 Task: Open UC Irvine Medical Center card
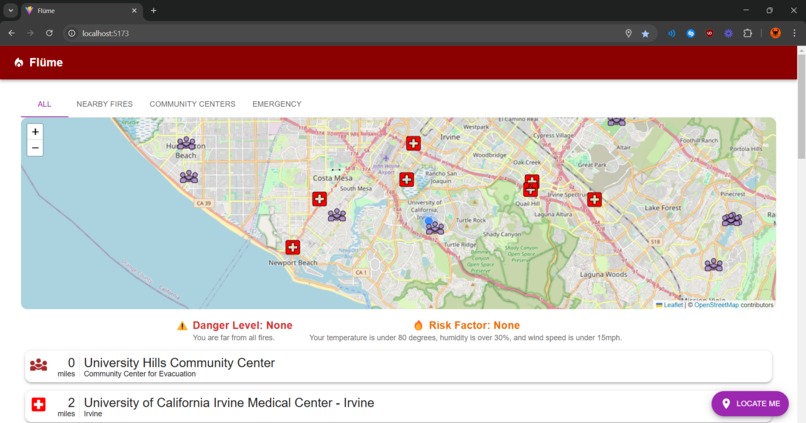[x=398, y=407]
